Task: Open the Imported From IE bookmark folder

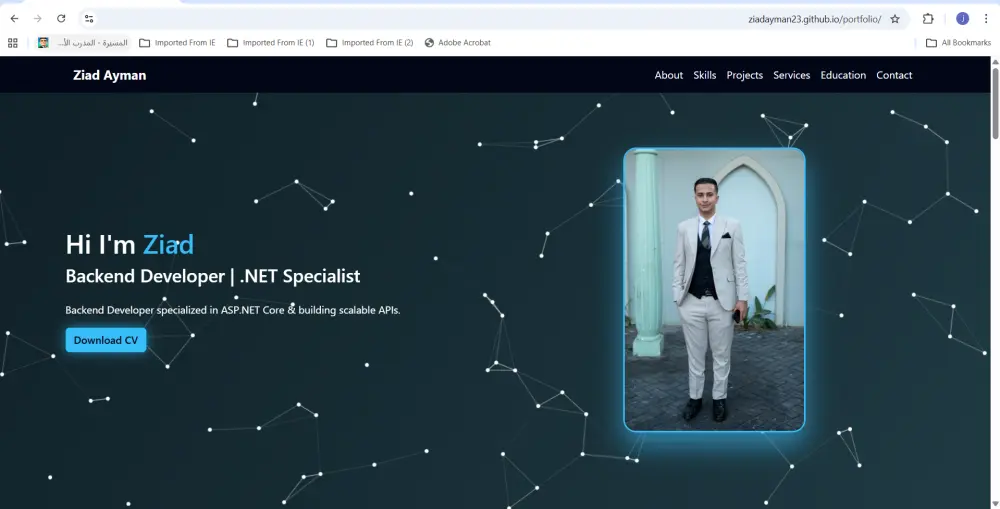Action: pos(177,43)
